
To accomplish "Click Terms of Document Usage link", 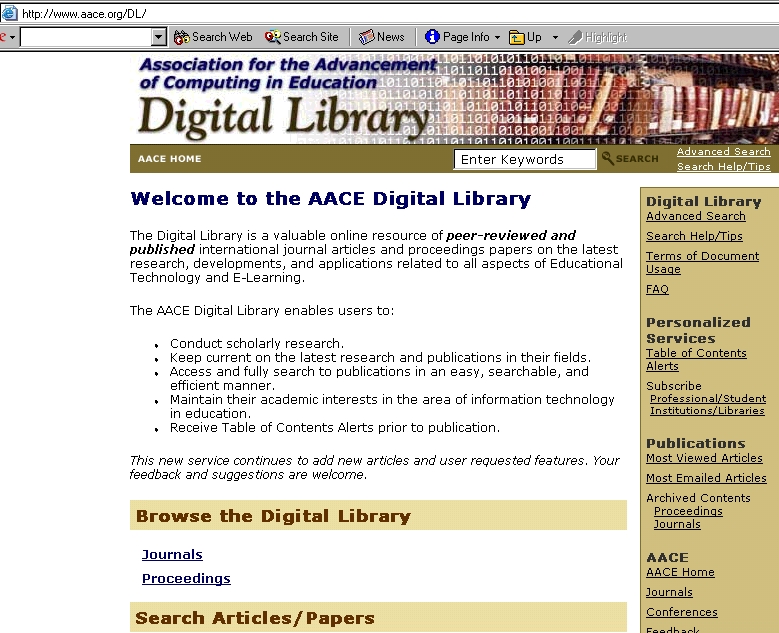I will 702,263.
